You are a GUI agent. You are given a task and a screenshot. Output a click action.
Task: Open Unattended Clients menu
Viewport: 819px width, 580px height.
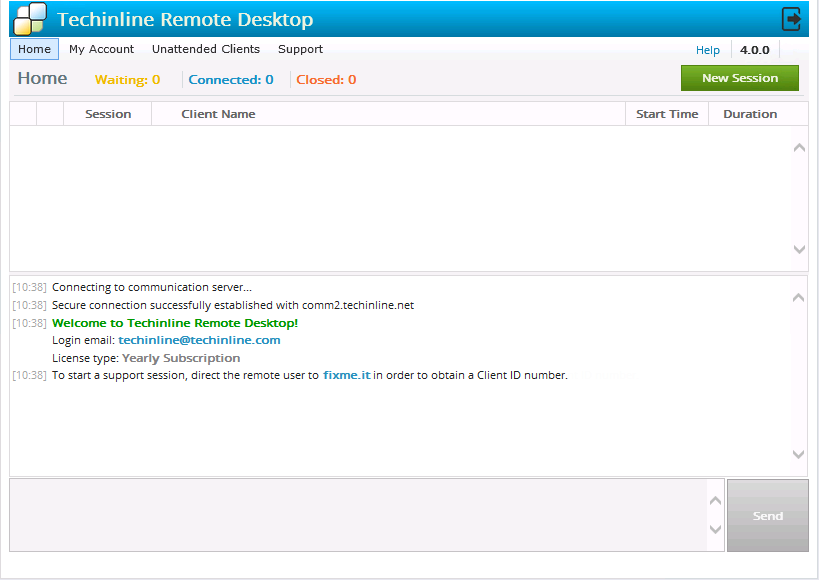(x=205, y=49)
